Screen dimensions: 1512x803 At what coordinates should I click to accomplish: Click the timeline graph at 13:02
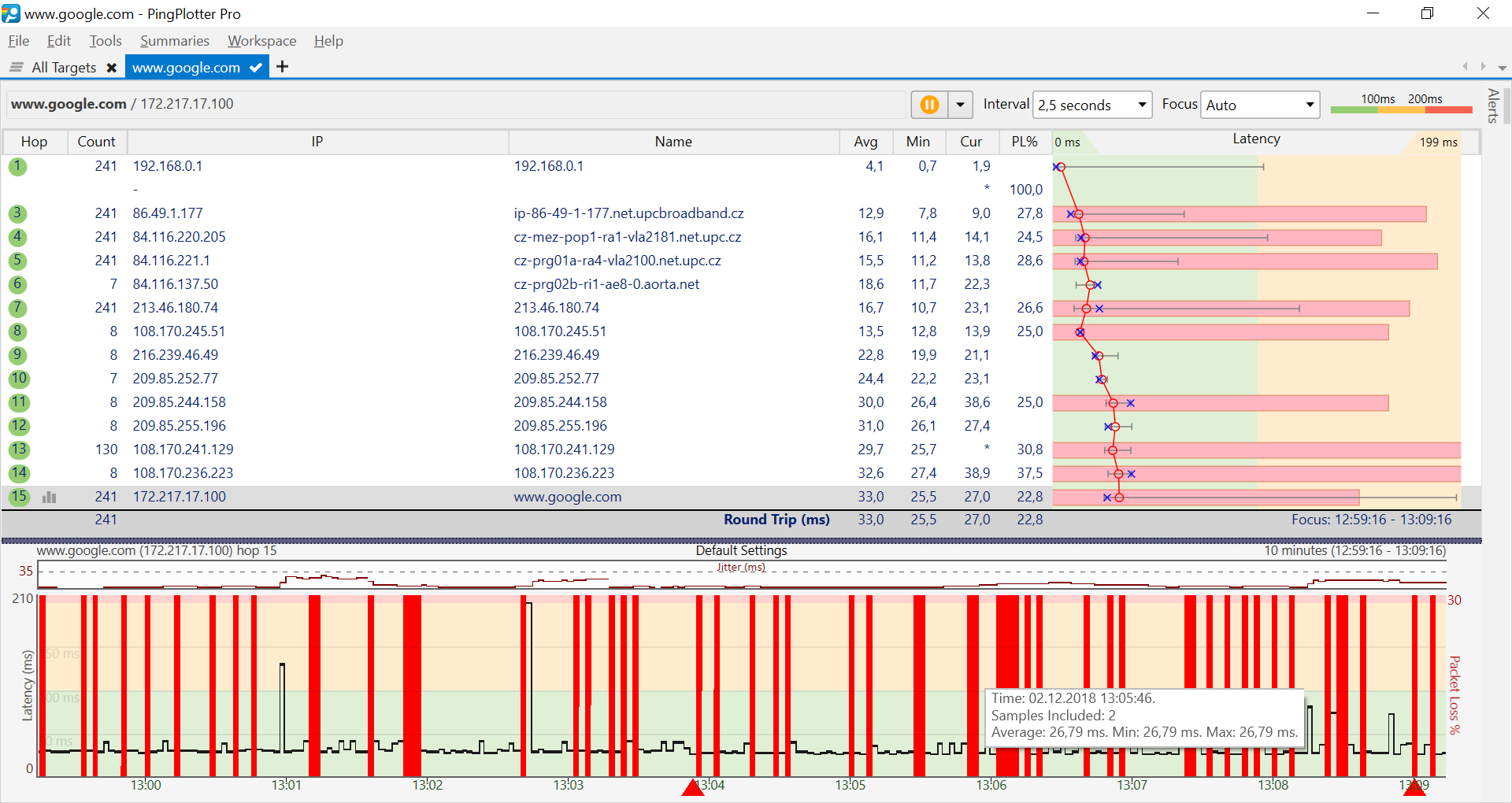428,685
